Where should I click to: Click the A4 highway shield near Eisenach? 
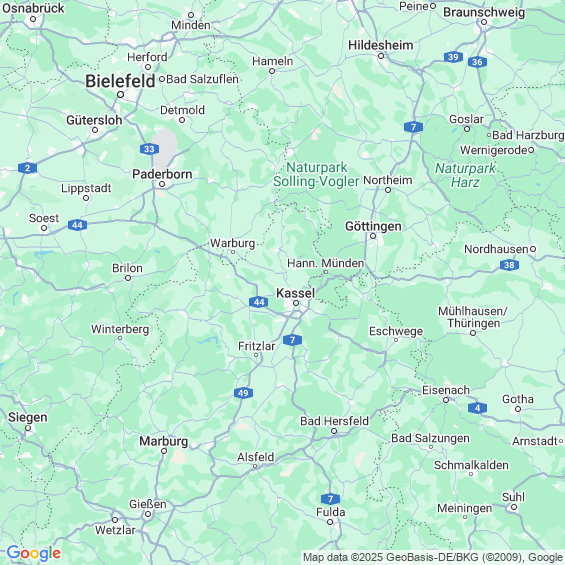(x=477, y=408)
